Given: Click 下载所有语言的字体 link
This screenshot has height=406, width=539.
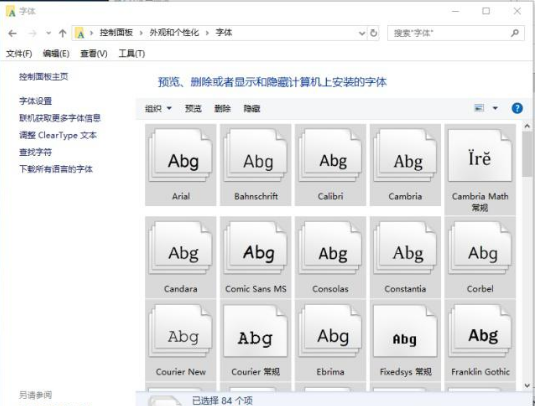Looking at the screenshot, I should (56, 169).
